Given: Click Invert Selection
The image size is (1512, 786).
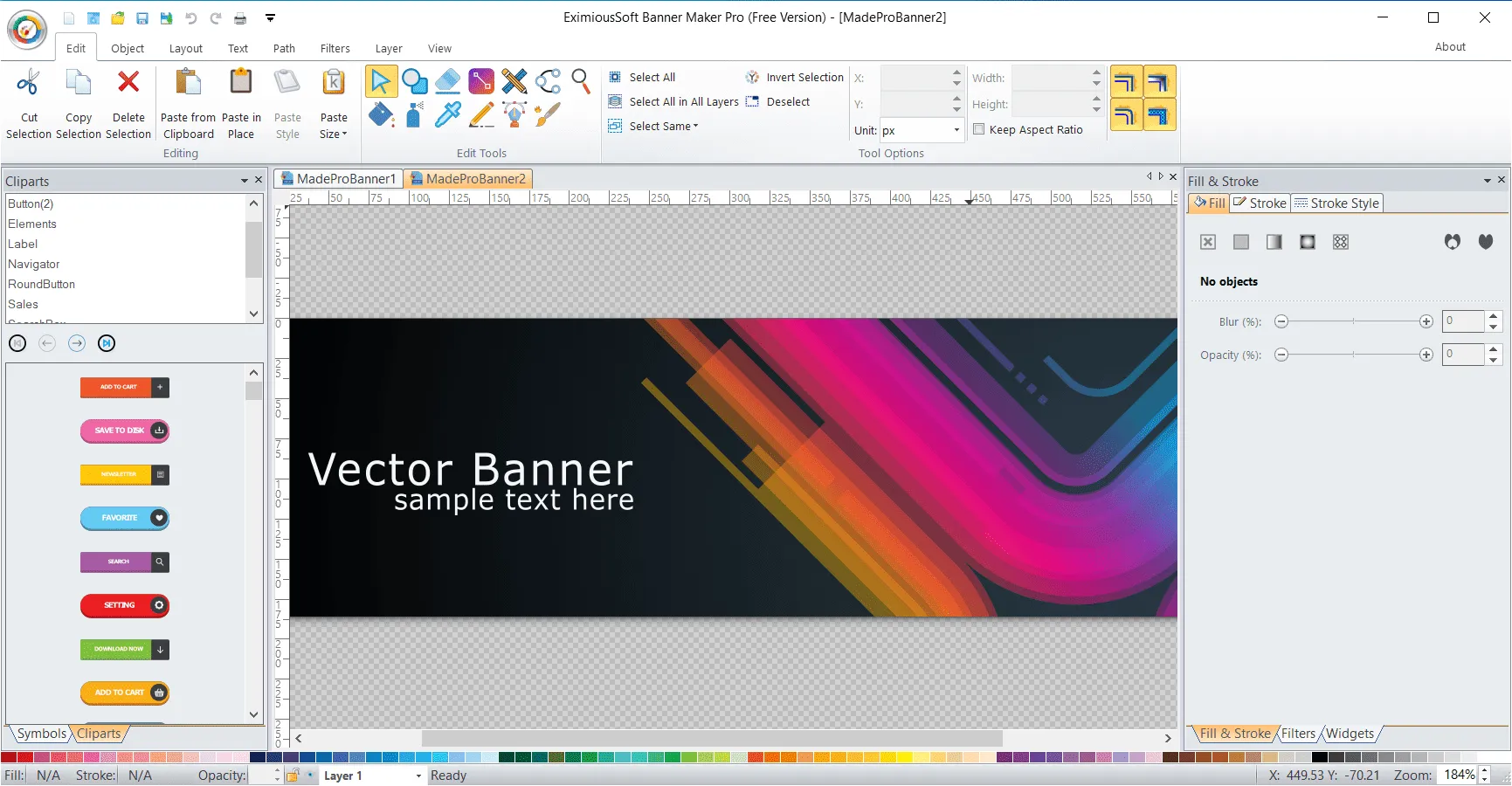Looking at the screenshot, I should [795, 77].
